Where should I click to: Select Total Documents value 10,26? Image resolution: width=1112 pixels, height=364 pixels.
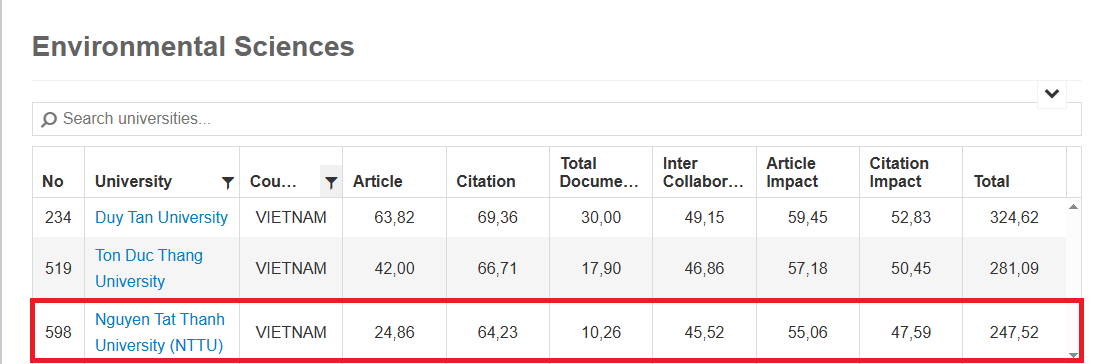(601, 332)
